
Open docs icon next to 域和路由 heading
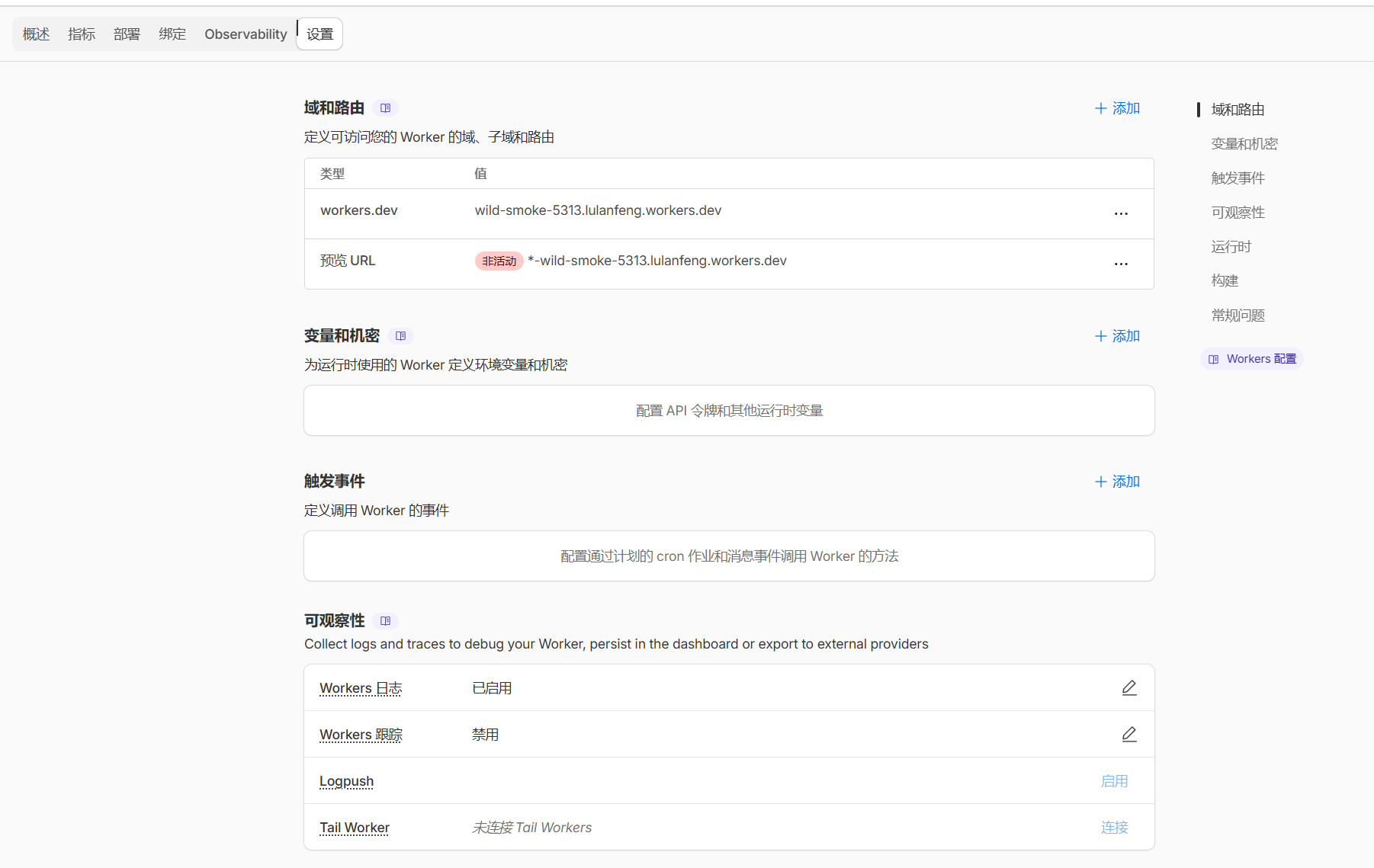tap(386, 107)
